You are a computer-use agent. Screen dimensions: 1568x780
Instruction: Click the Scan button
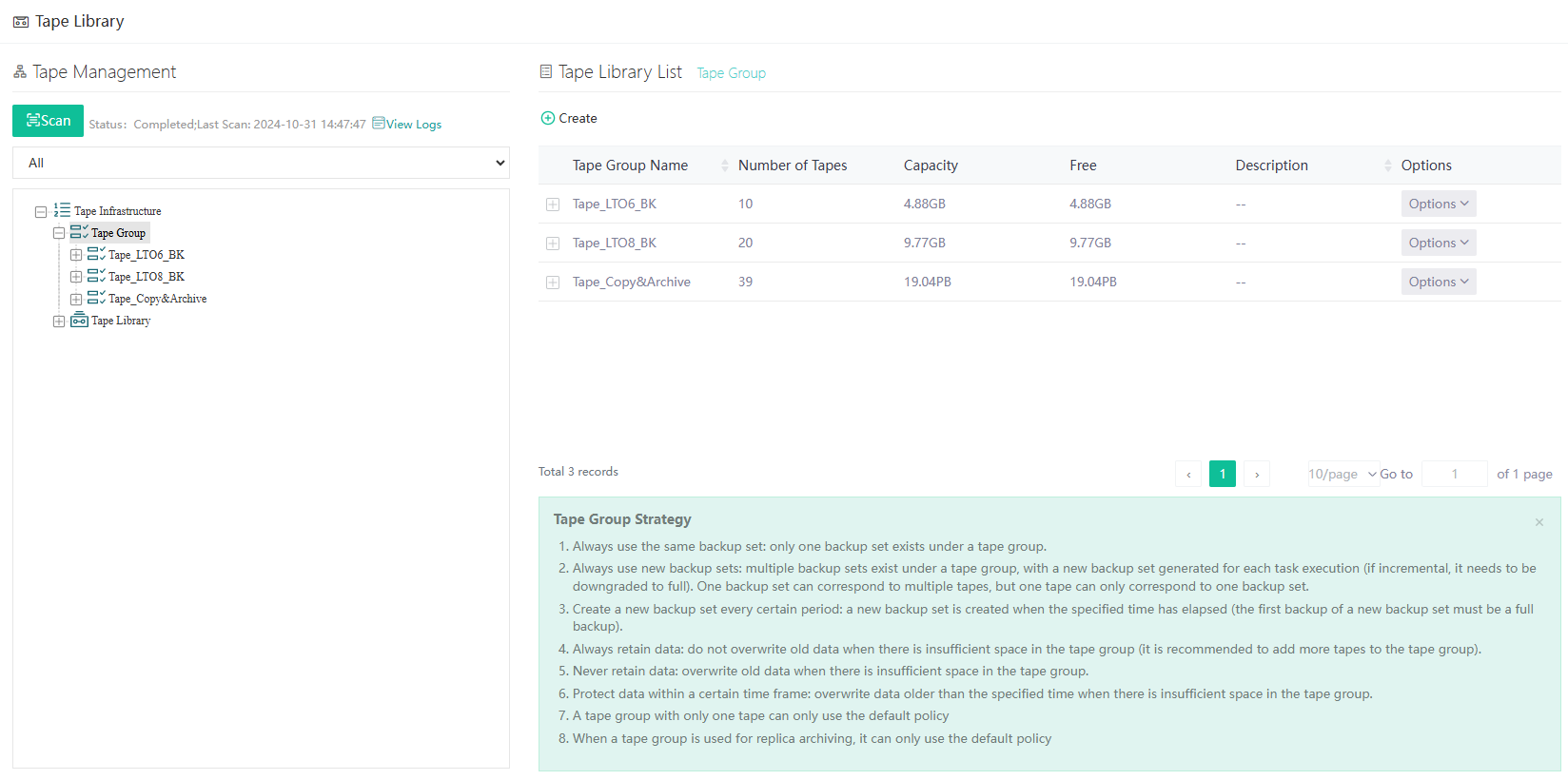pyautogui.click(x=48, y=121)
